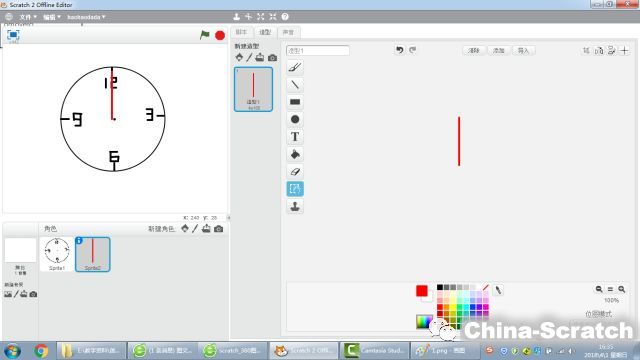Take new sprite from camera
Screen dimensions: 640x360
point(218,229)
